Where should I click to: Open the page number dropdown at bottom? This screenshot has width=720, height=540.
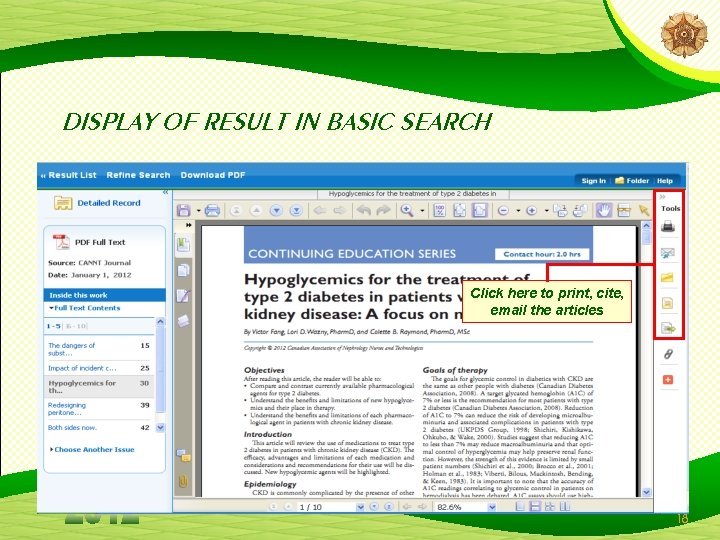360,507
